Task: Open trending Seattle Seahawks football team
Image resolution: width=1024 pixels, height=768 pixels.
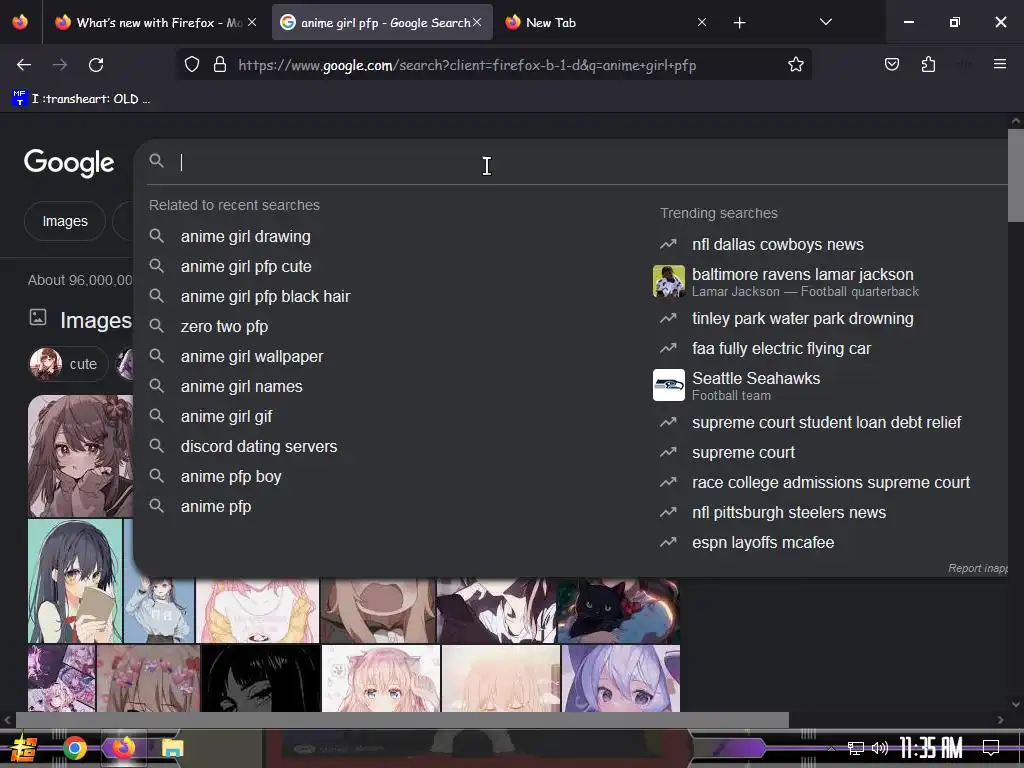Action: point(756,385)
